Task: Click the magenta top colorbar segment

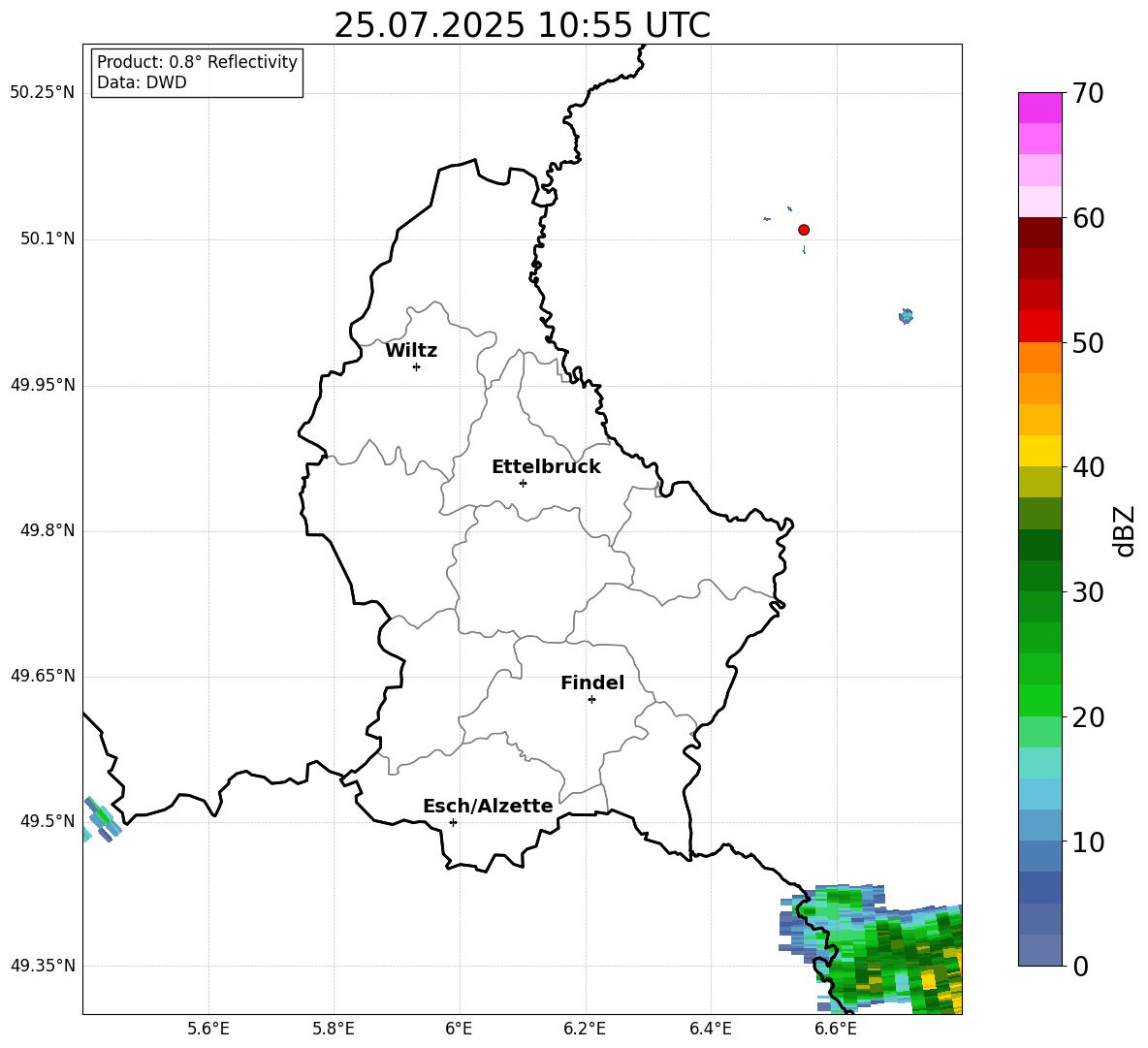Action: [1039, 108]
